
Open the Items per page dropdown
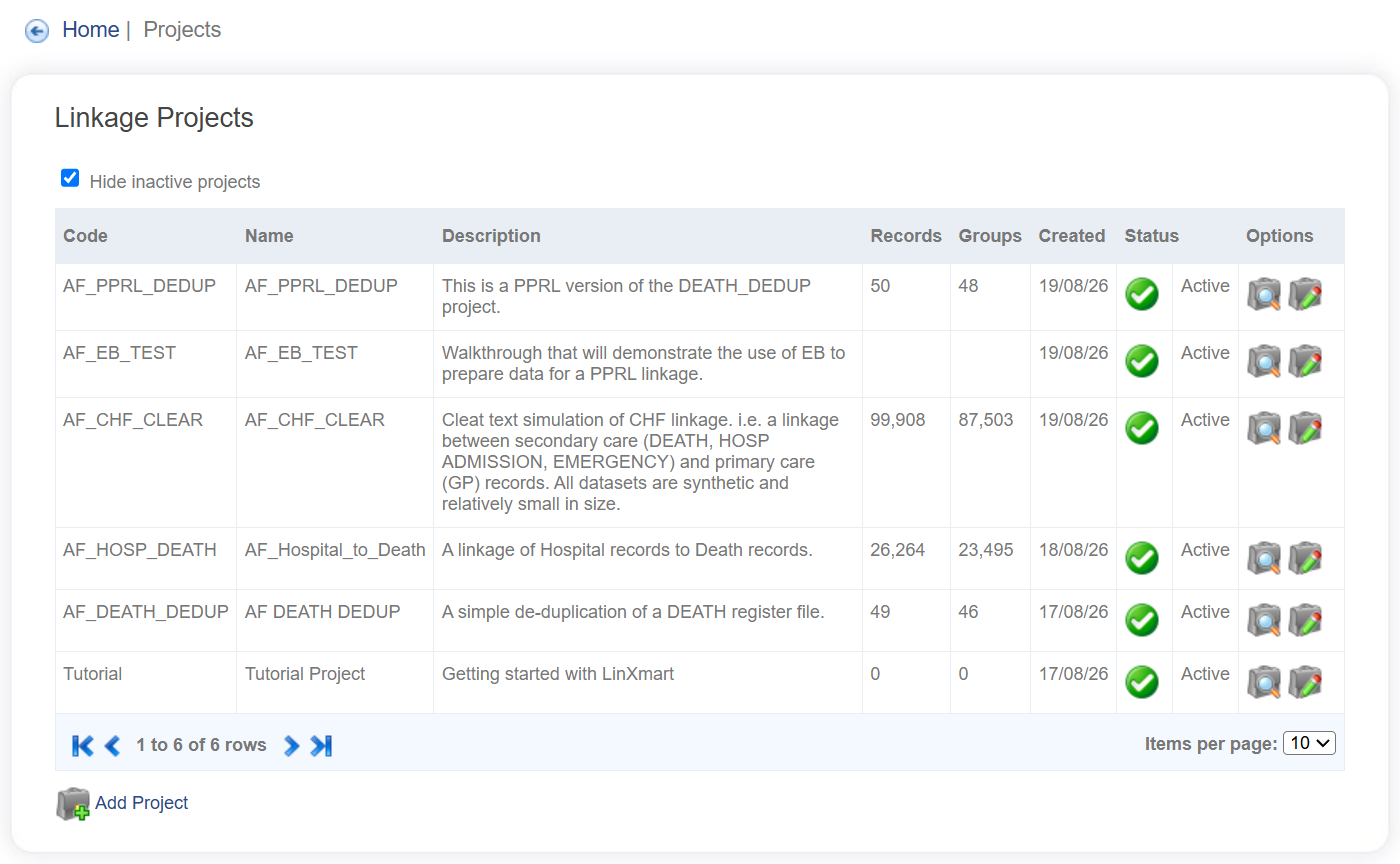(1309, 743)
